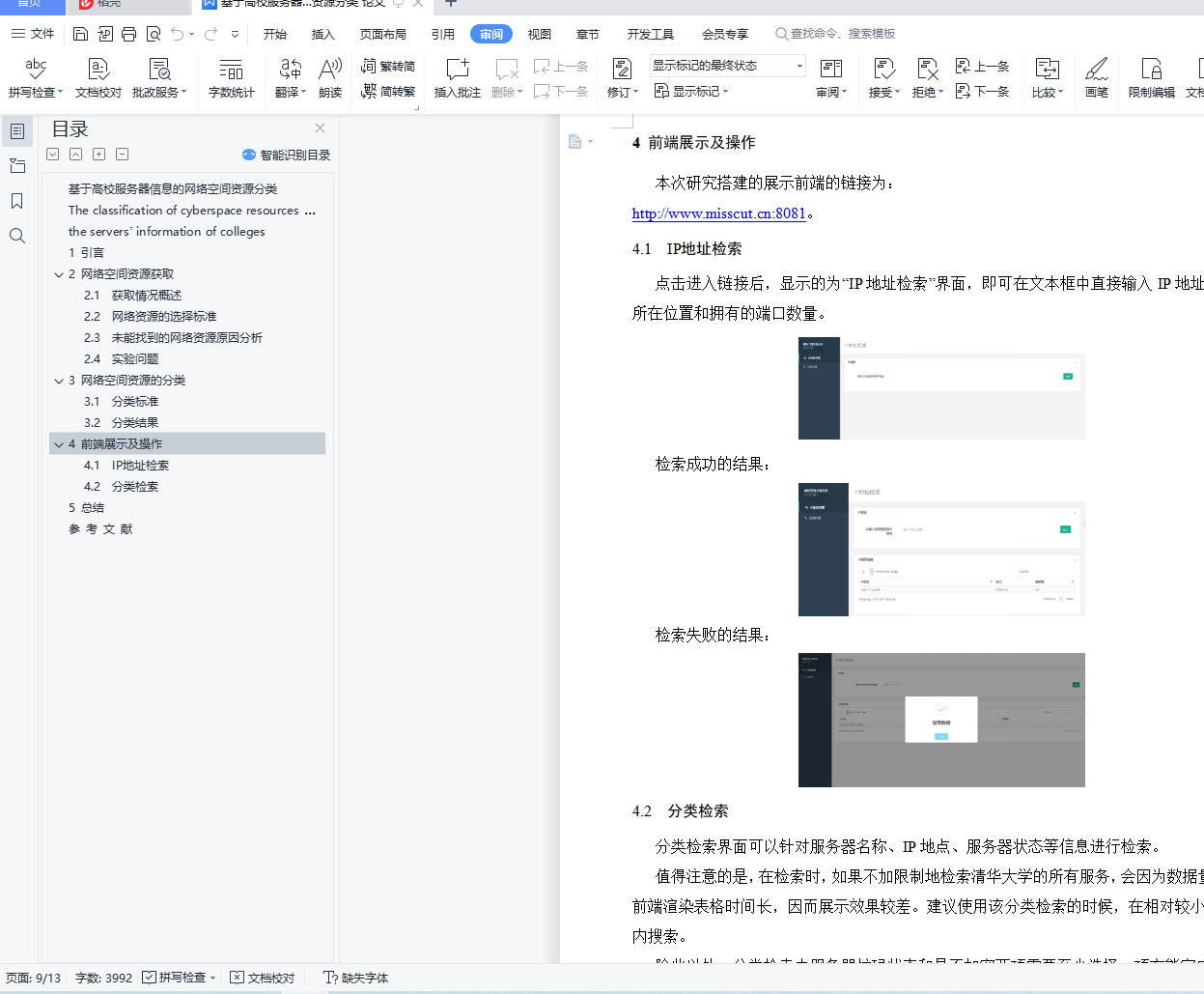Open word count (字数统计)
Image resolution: width=1204 pixels, height=994 pixels.
232,78
